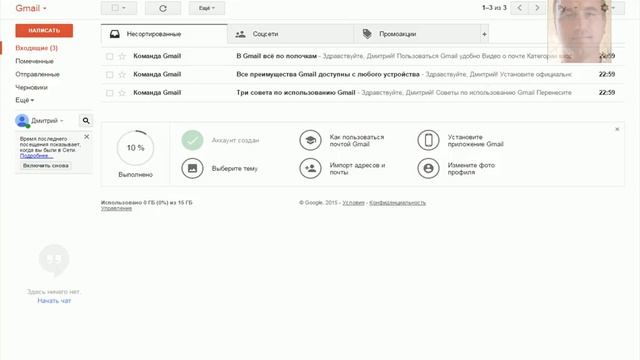
Task: Click 'Включить снова' button
Action: click(x=46, y=166)
